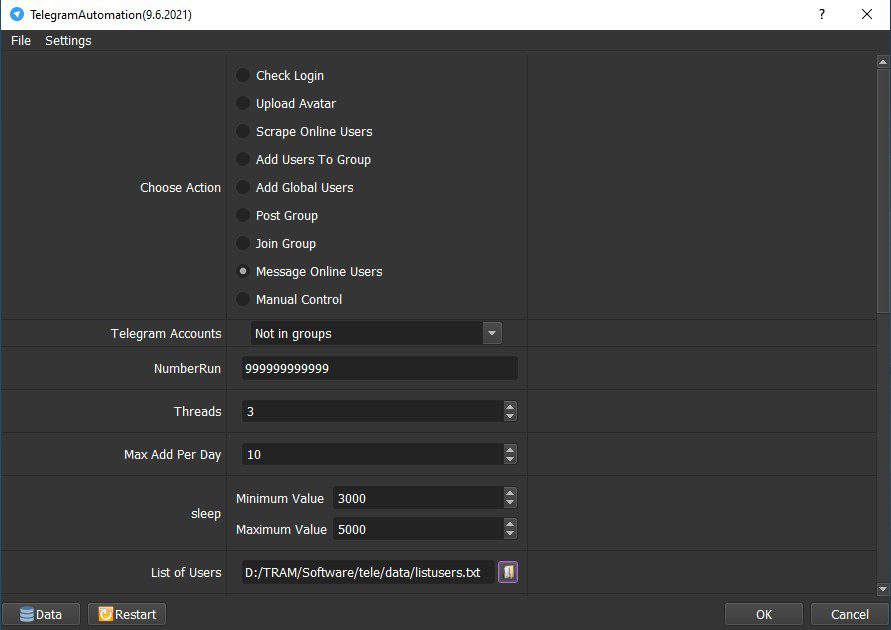Click the help question mark button

(x=822, y=14)
